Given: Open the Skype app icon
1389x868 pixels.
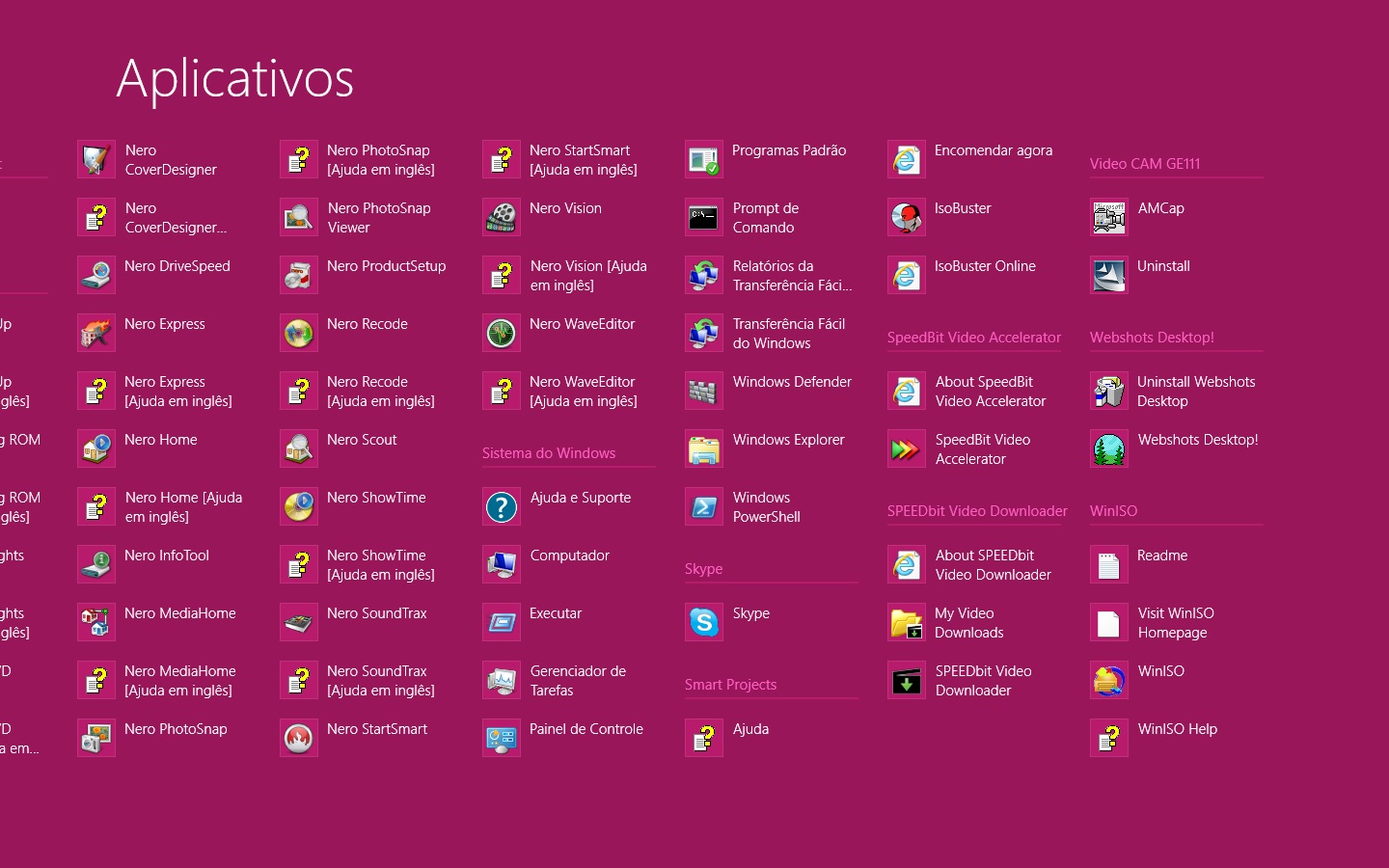Looking at the screenshot, I should coord(704,623).
